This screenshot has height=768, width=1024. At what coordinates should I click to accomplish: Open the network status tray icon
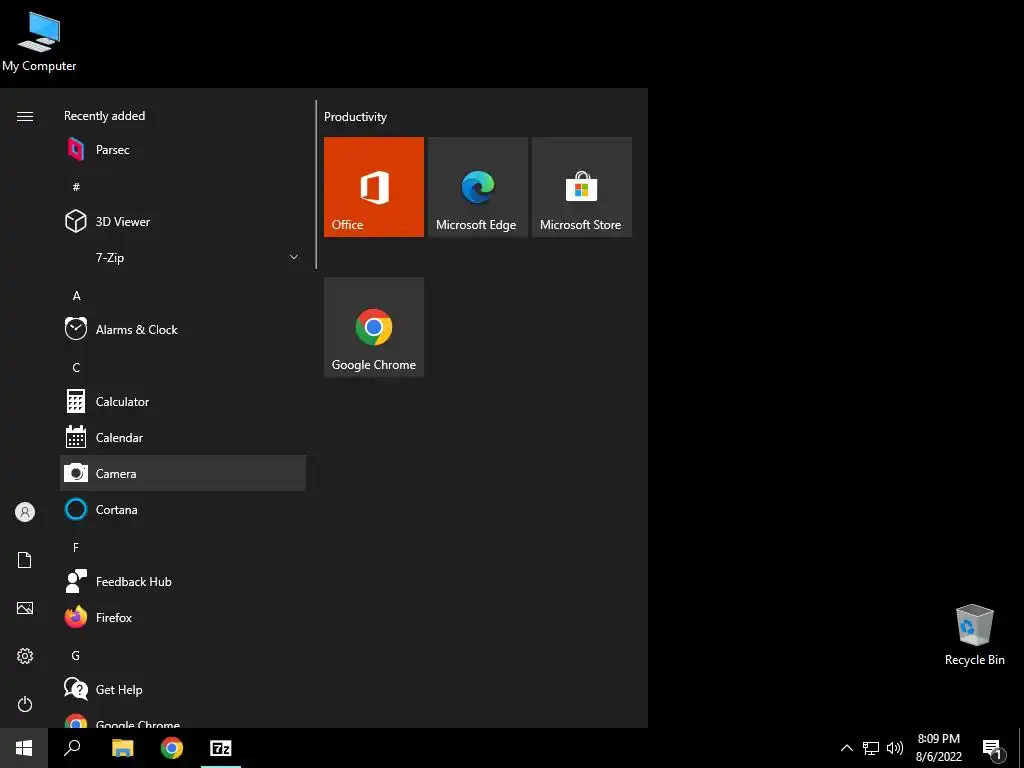(871, 748)
